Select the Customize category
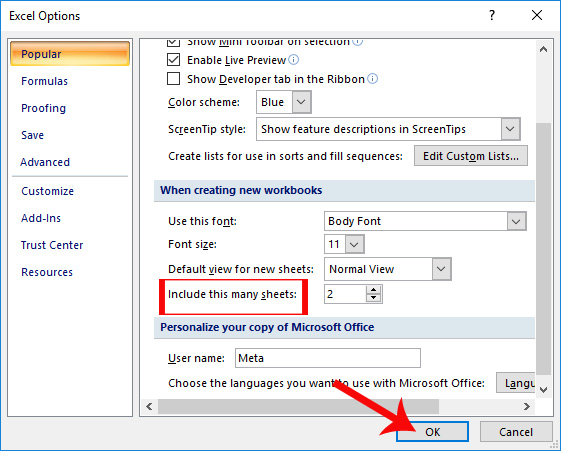 point(48,191)
